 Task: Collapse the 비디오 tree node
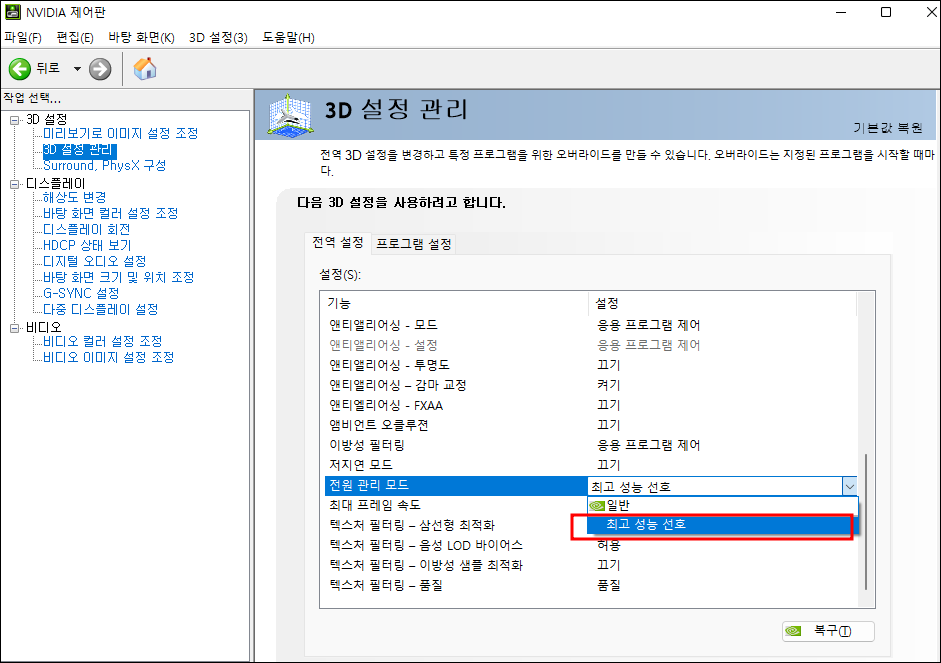tap(14, 328)
